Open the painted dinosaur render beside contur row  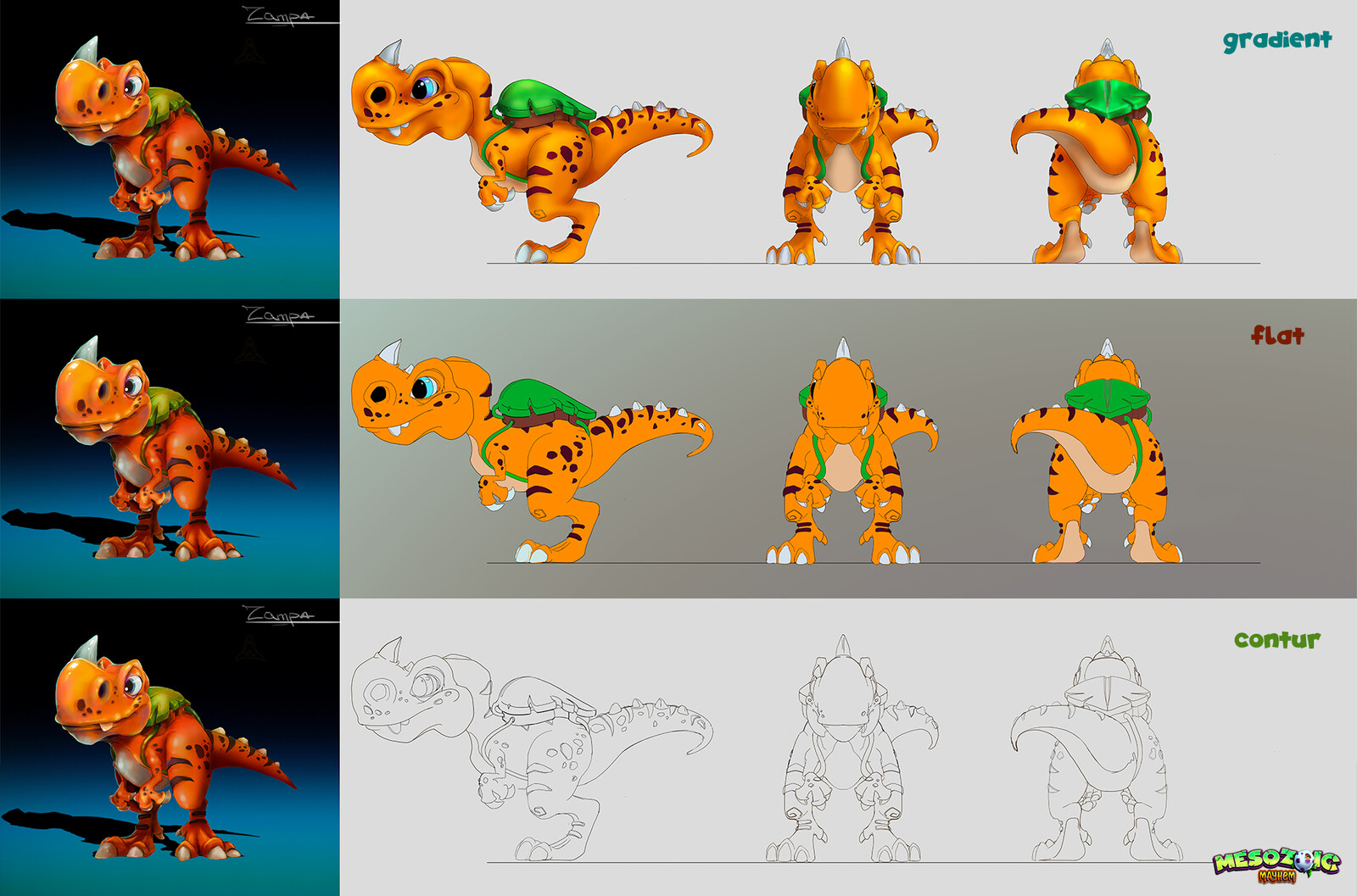(x=170, y=748)
